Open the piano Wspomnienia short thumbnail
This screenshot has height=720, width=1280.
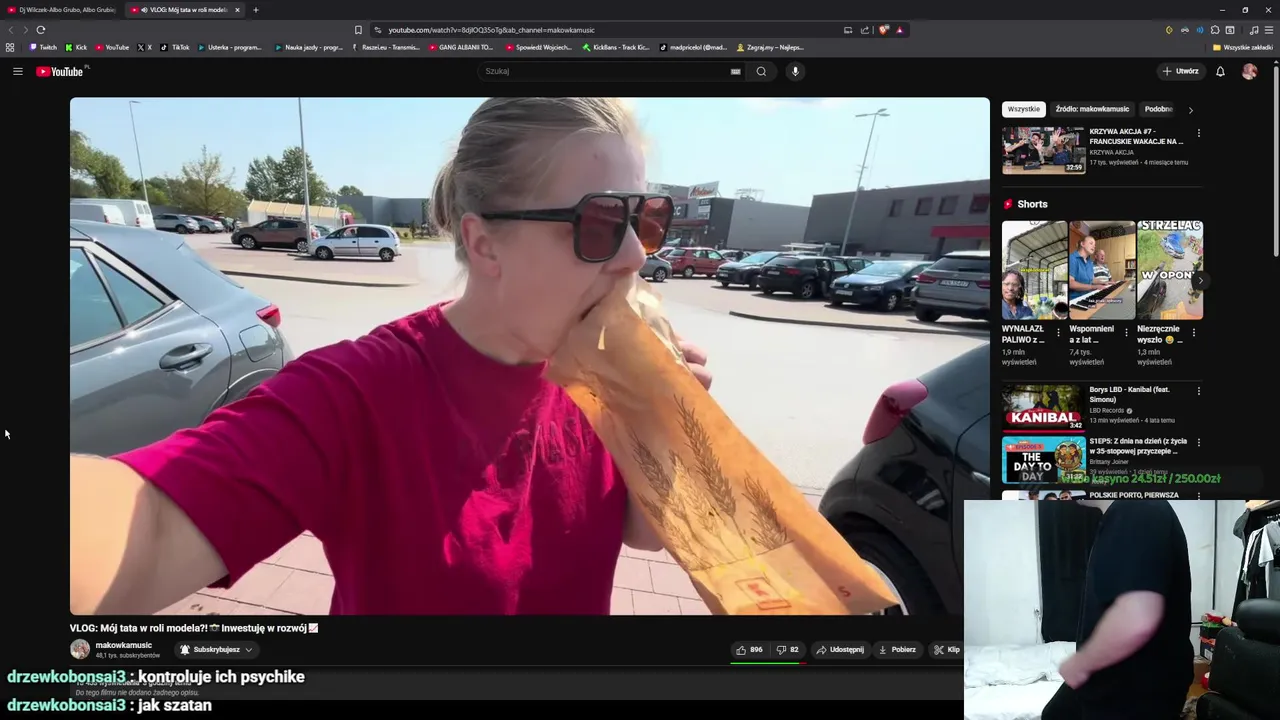point(1102,270)
